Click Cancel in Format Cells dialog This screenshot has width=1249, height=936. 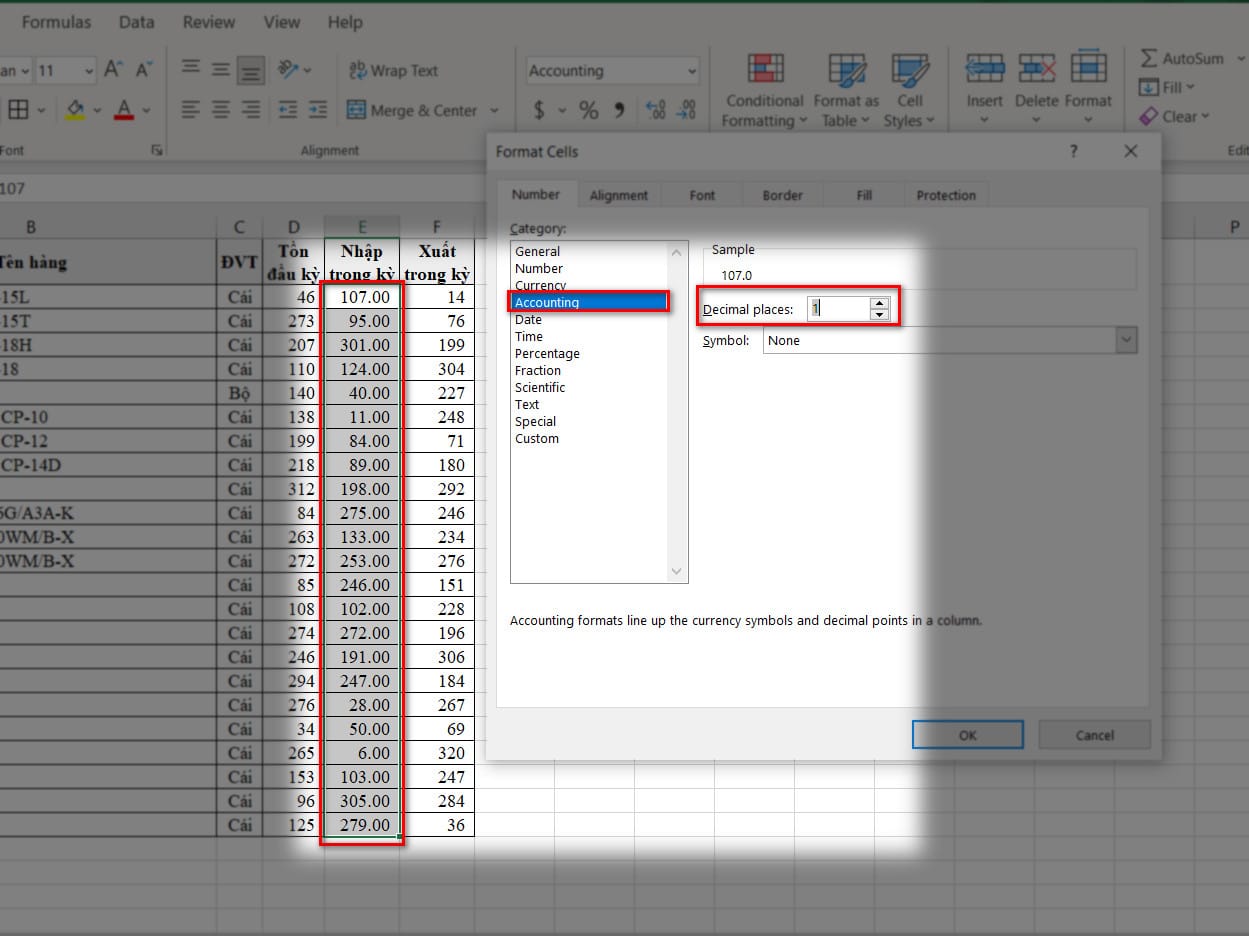coord(1094,735)
